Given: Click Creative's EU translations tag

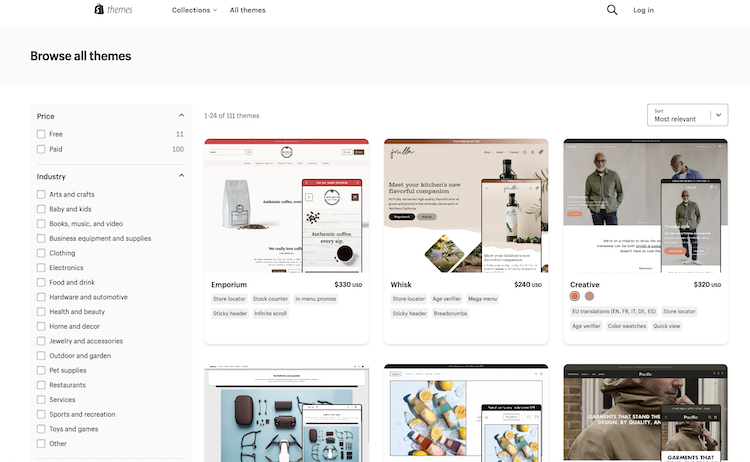Looking at the screenshot, I should [x=614, y=311].
